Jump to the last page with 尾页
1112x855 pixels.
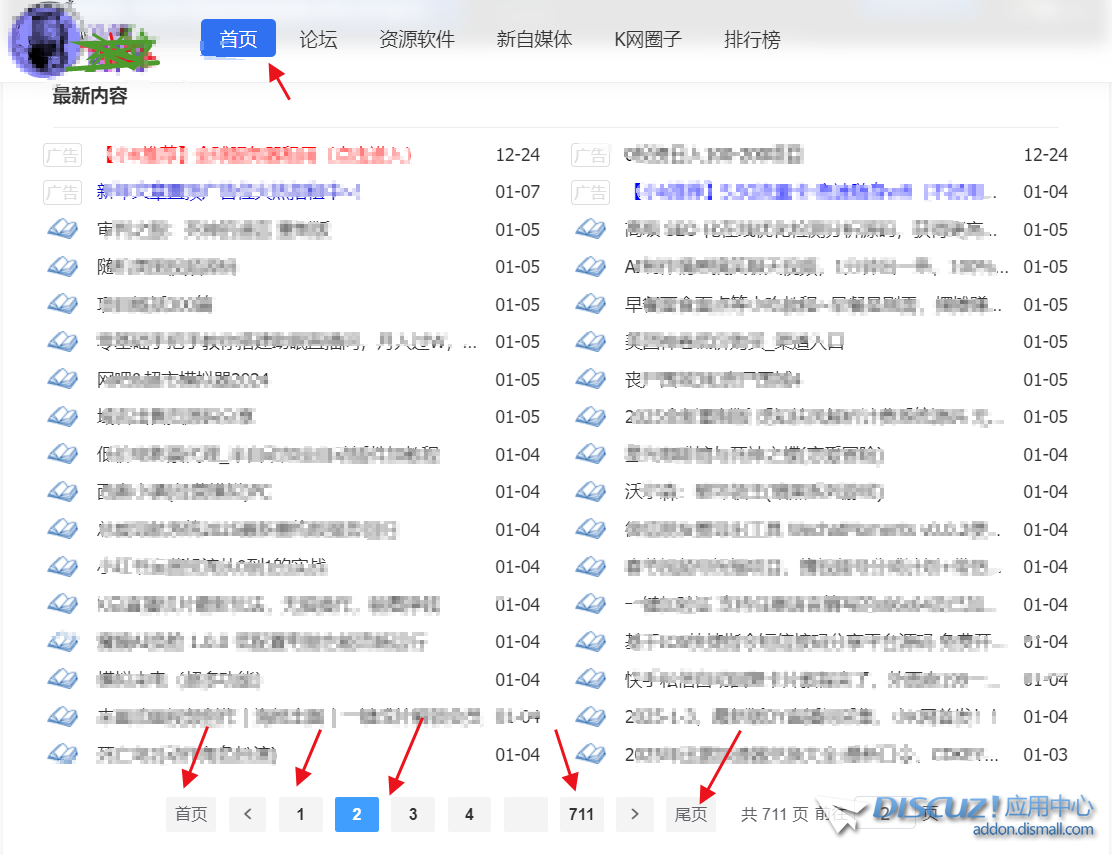coord(691,815)
